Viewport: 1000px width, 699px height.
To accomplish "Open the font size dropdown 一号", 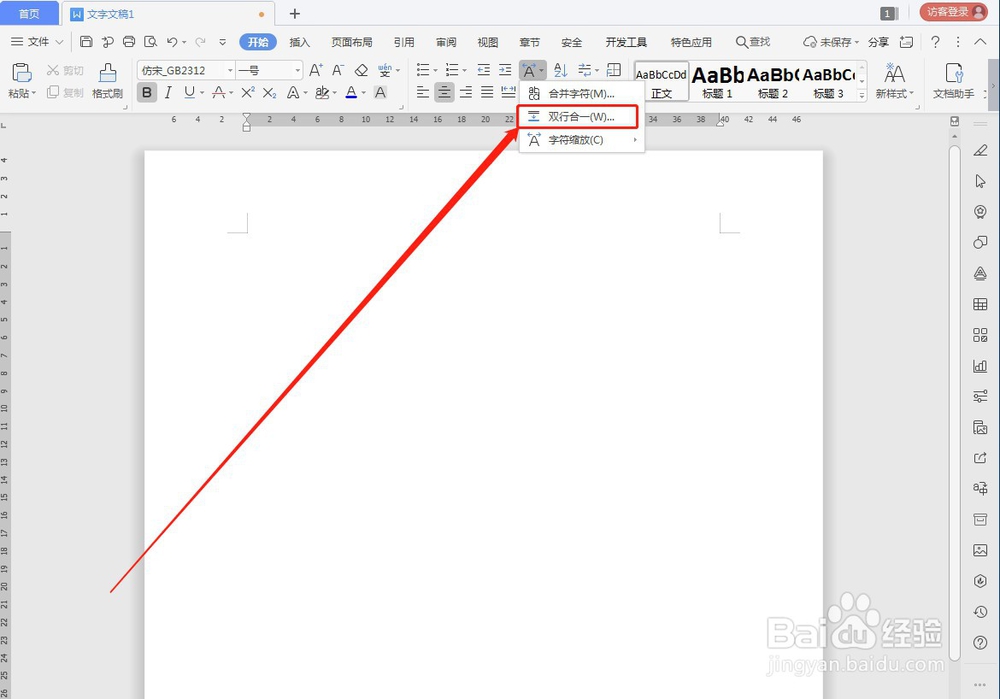I will coord(297,70).
